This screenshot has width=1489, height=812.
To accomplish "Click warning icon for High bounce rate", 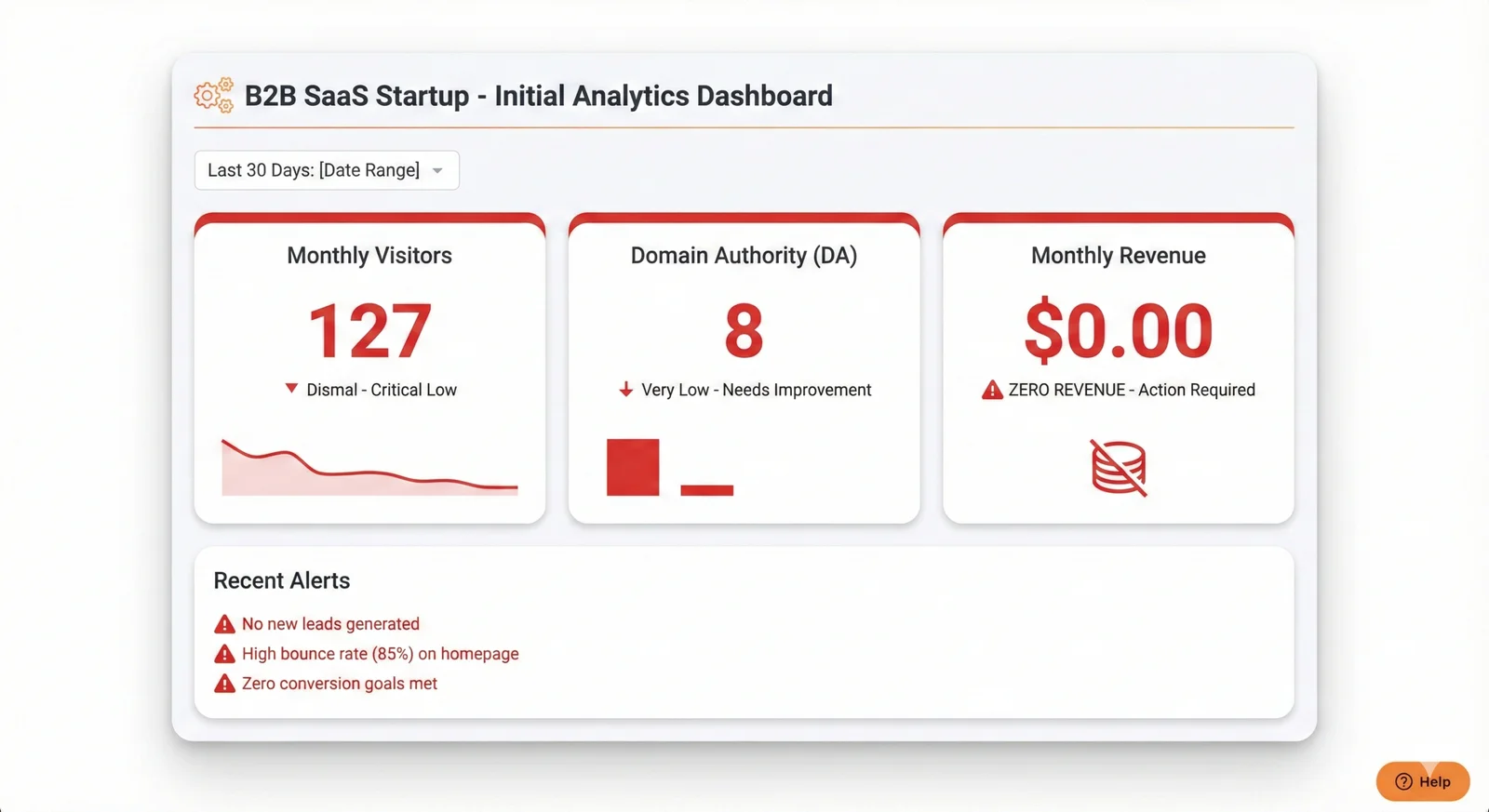I will point(224,654).
